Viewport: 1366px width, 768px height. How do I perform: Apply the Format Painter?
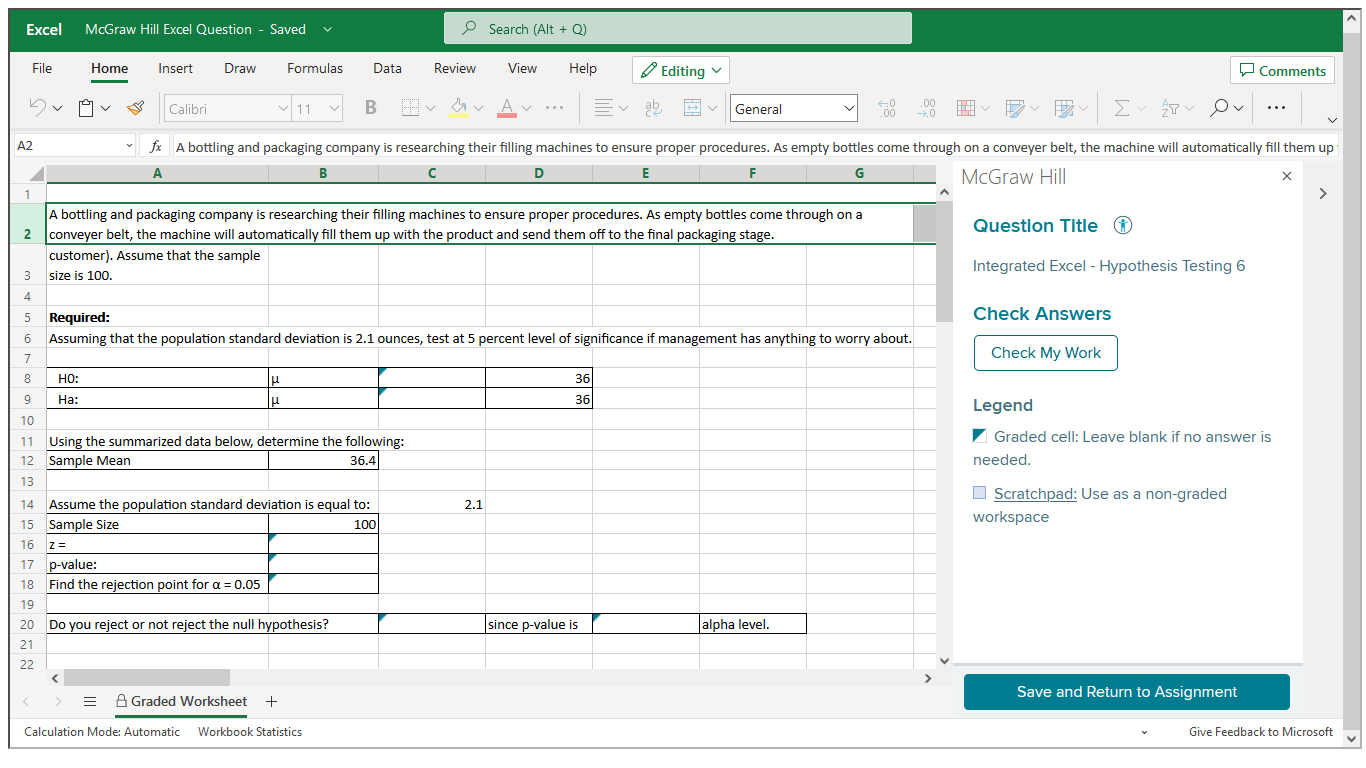tap(135, 107)
